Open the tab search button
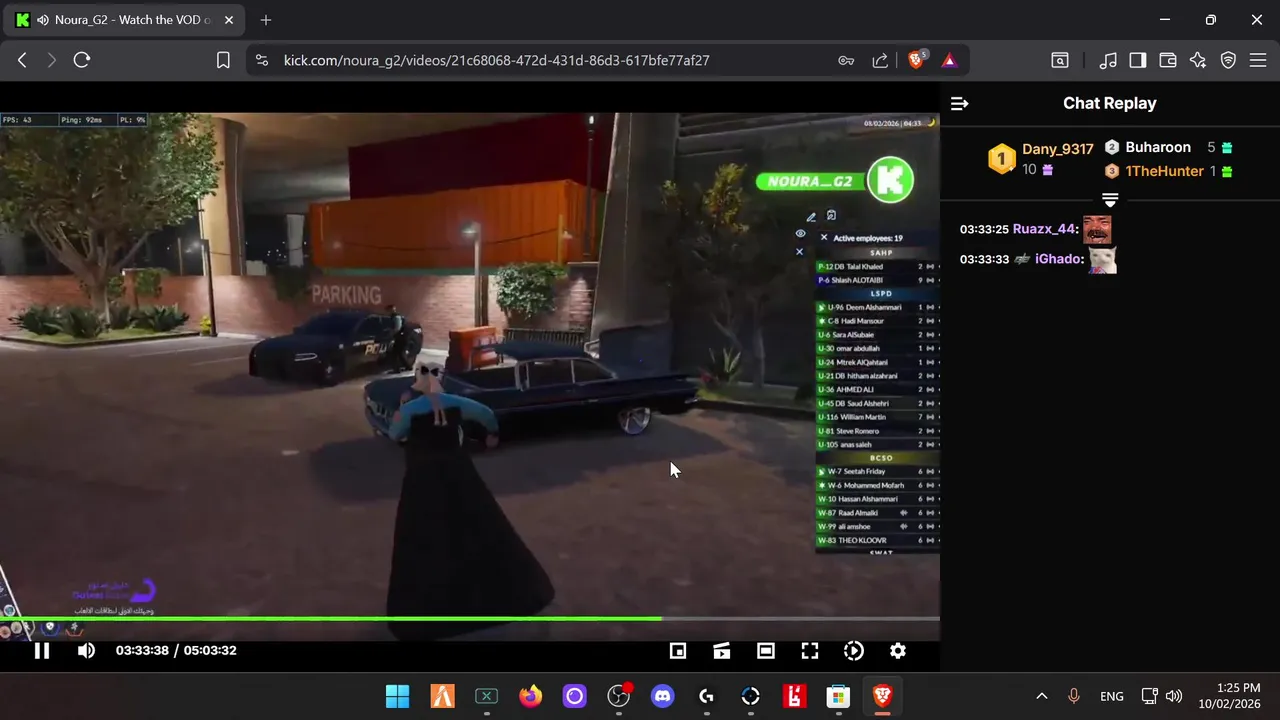1280x720 pixels. click(x=1060, y=60)
